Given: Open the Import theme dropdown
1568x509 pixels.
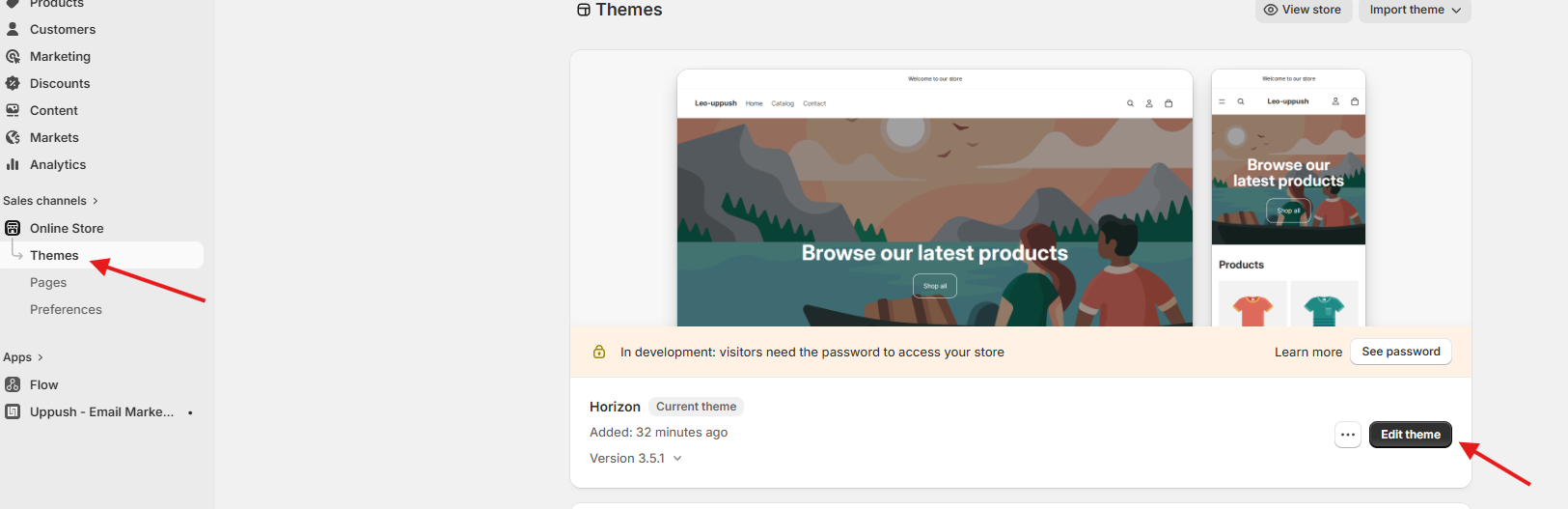Looking at the screenshot, I should (x=1416, y=10).
